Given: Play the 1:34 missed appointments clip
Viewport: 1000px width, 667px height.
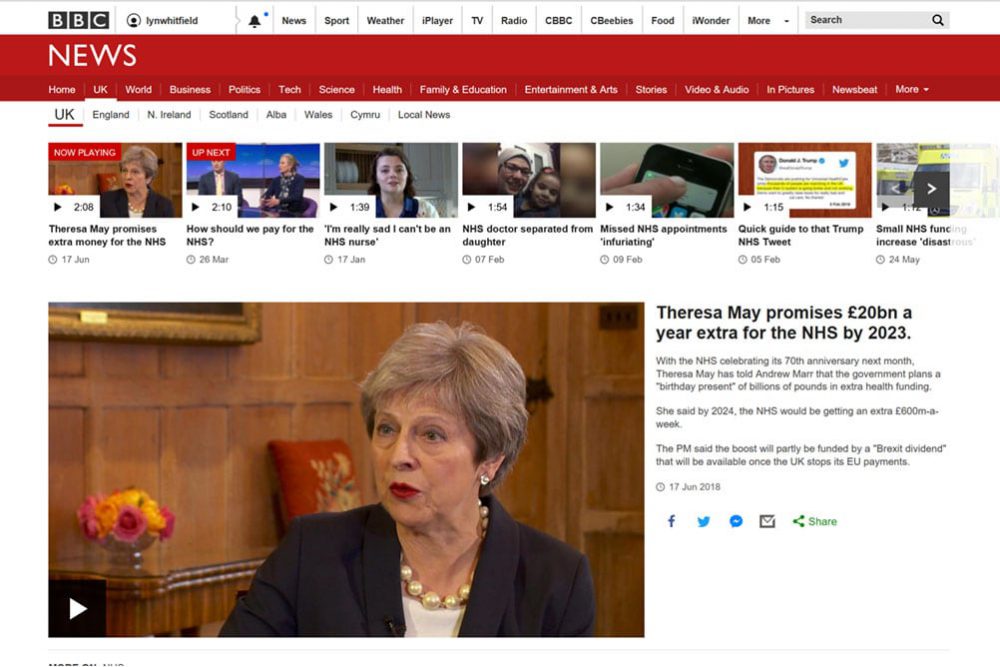Looking at the screenshot, I should (667, 180).
